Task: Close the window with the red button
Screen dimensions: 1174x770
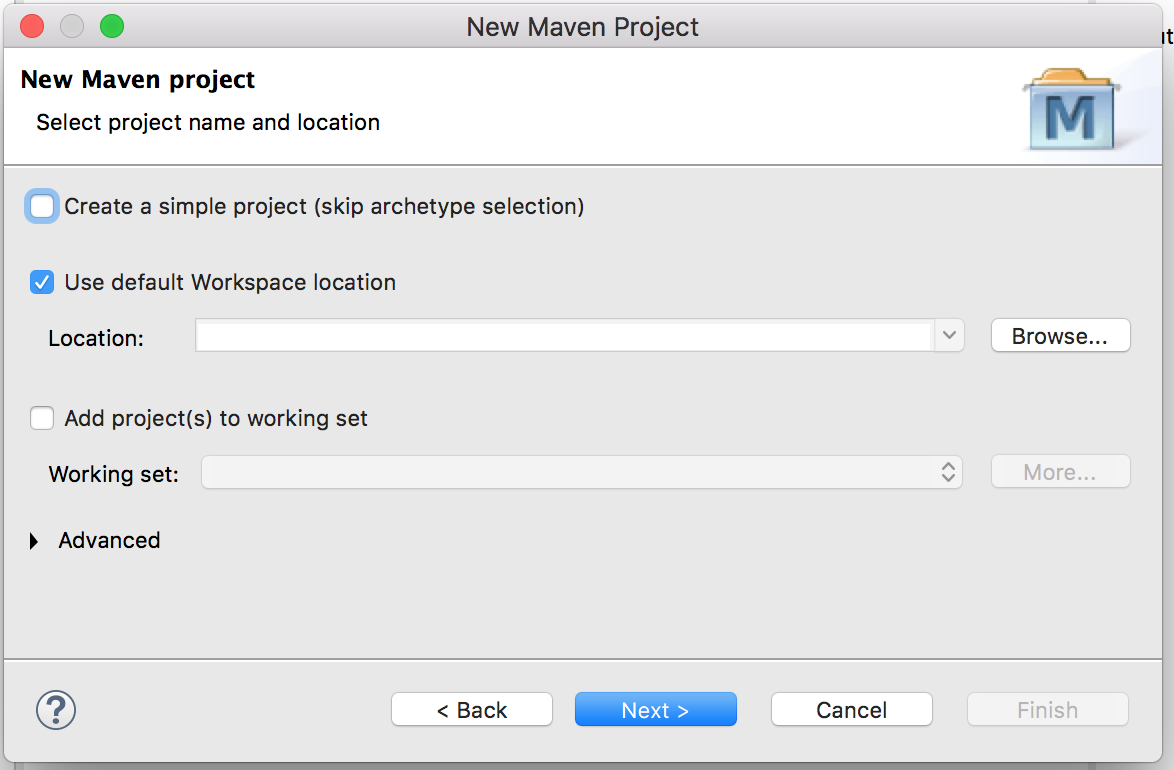Action: [x=32, y=26]
